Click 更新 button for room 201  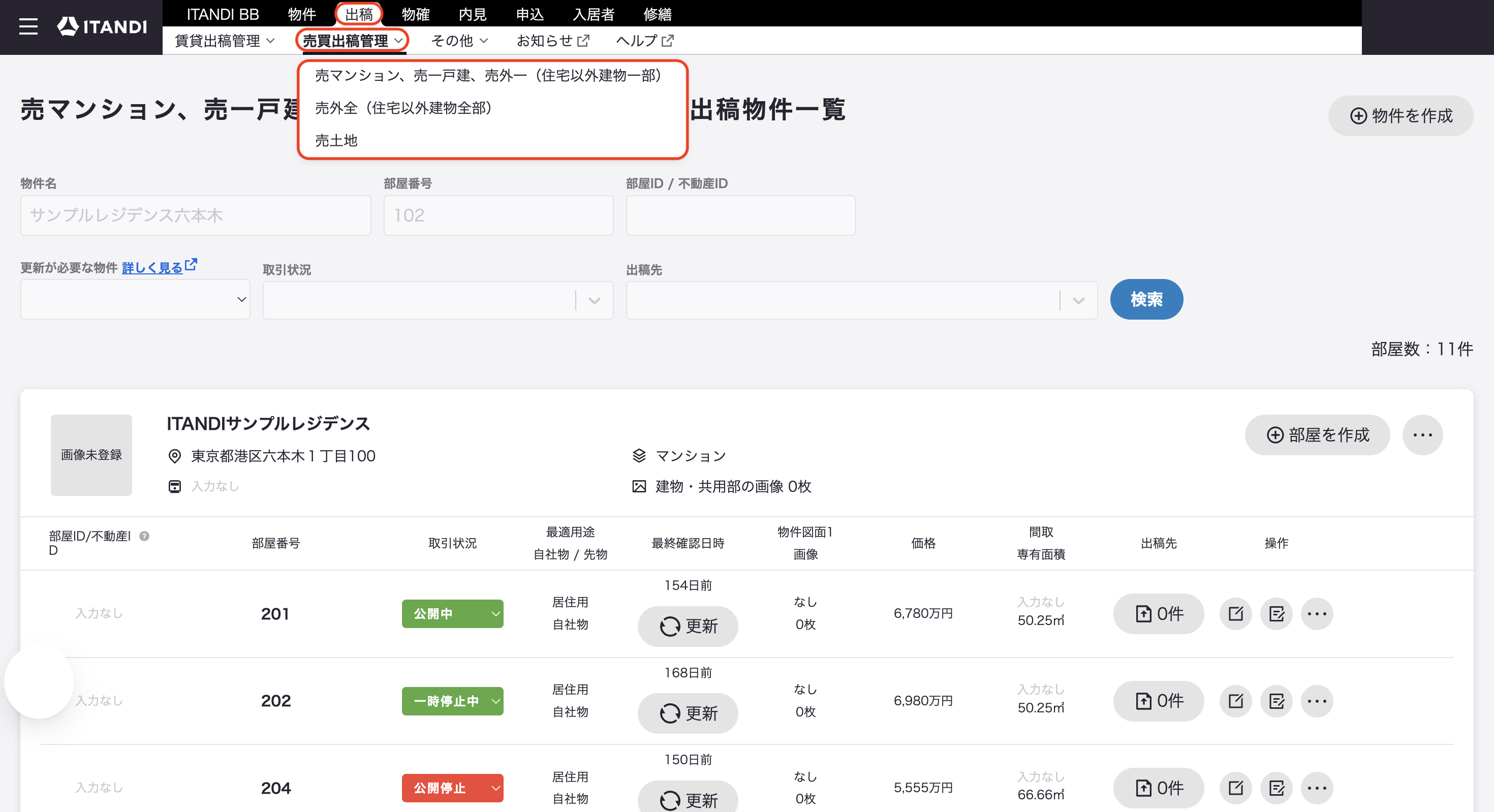tap(688, 626)
